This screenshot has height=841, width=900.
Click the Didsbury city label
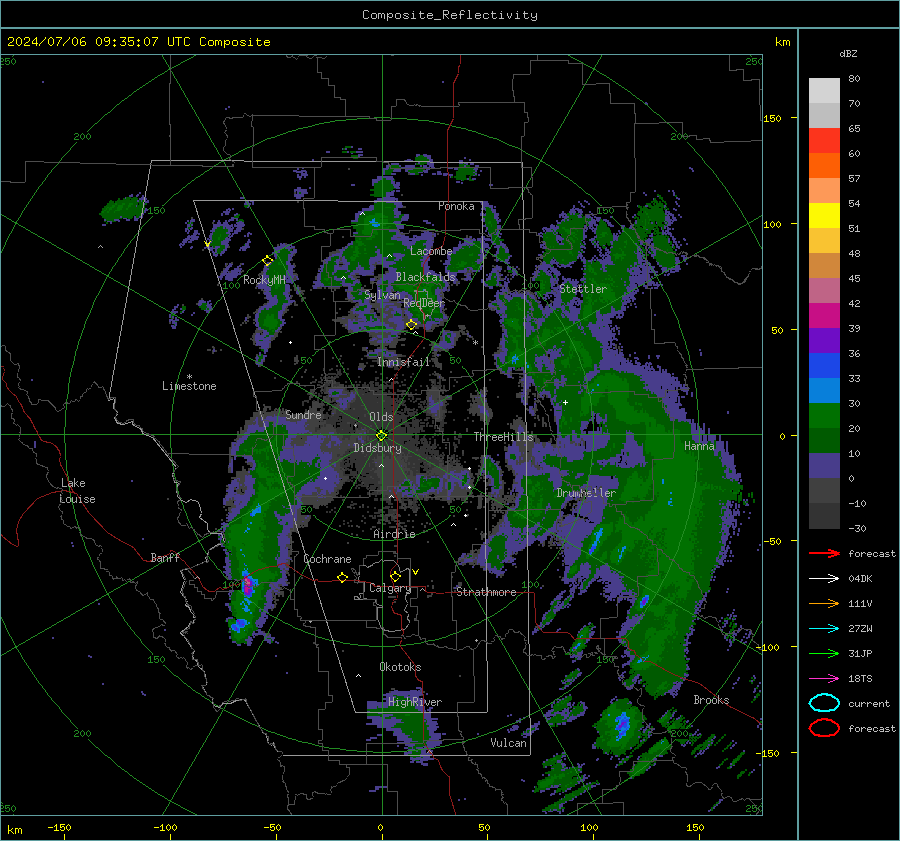[x=377, y=448]
